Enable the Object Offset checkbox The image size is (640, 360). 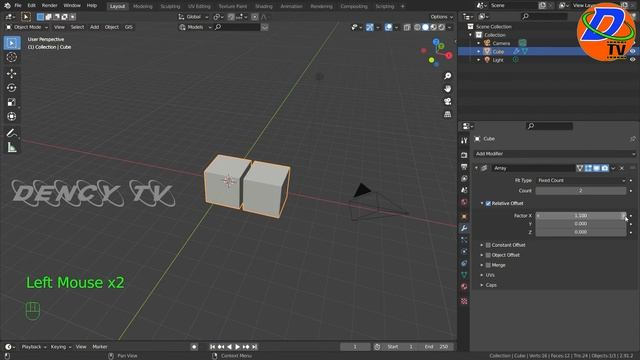click(488, 255)
